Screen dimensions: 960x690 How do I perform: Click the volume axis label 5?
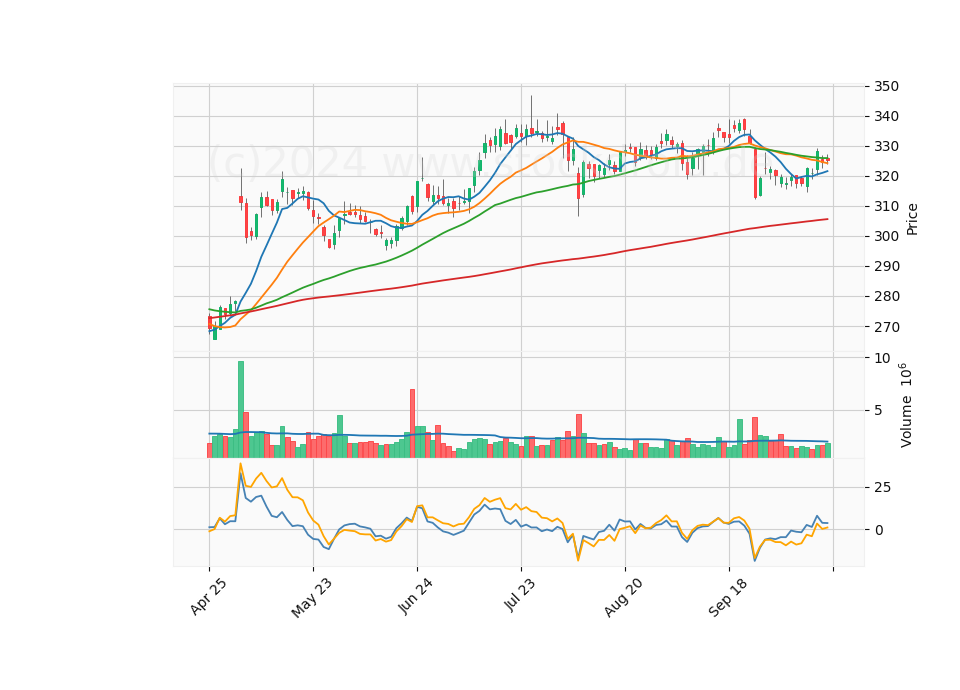pos(878,410)
